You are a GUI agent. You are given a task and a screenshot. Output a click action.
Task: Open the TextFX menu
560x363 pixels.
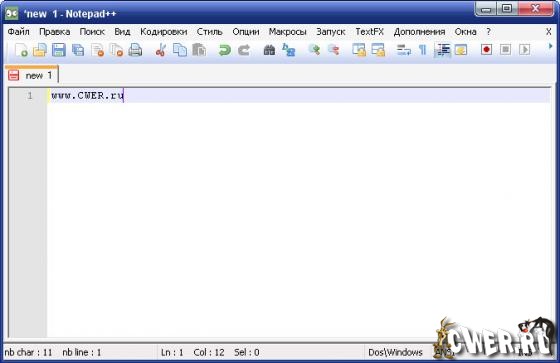point(369,32)
